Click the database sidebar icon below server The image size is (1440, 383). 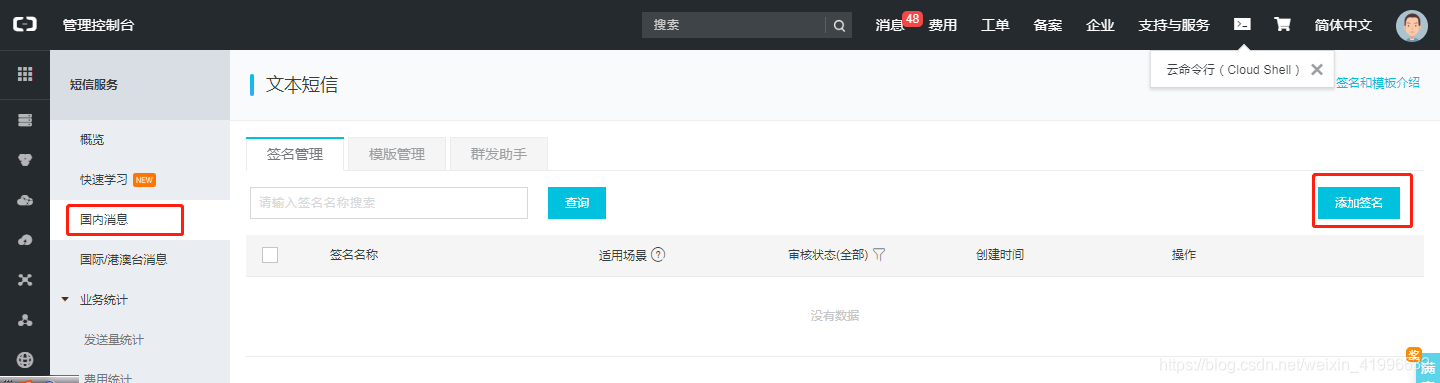coord(25,160)
